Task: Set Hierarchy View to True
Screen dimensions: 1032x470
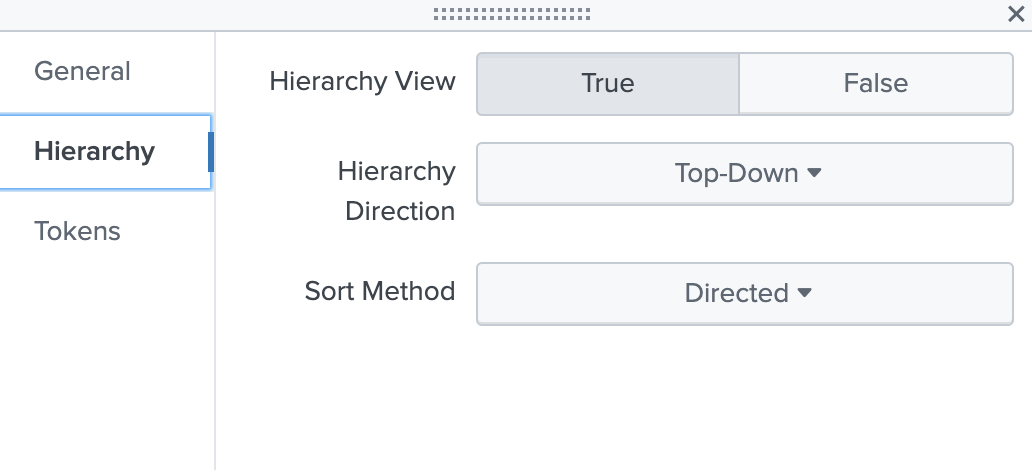Action: (608, 83)
